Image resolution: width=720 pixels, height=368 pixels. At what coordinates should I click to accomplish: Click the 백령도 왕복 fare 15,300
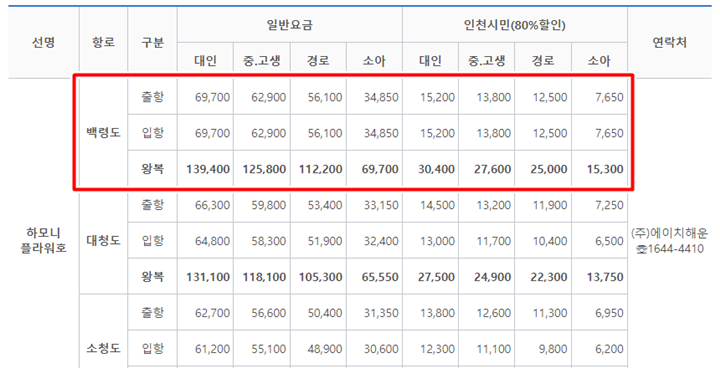[x=605, y=169]
